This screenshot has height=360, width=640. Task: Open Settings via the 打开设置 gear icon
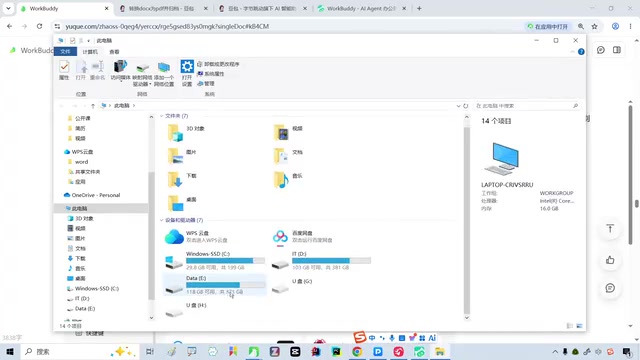tap(187, 73)
